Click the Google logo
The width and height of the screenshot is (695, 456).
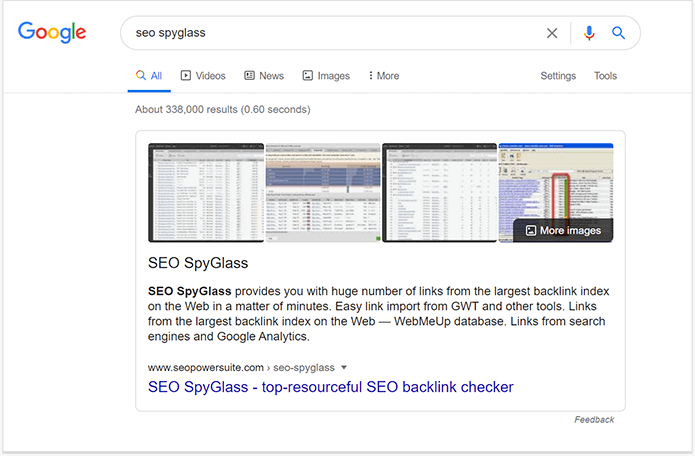[52, 32]
